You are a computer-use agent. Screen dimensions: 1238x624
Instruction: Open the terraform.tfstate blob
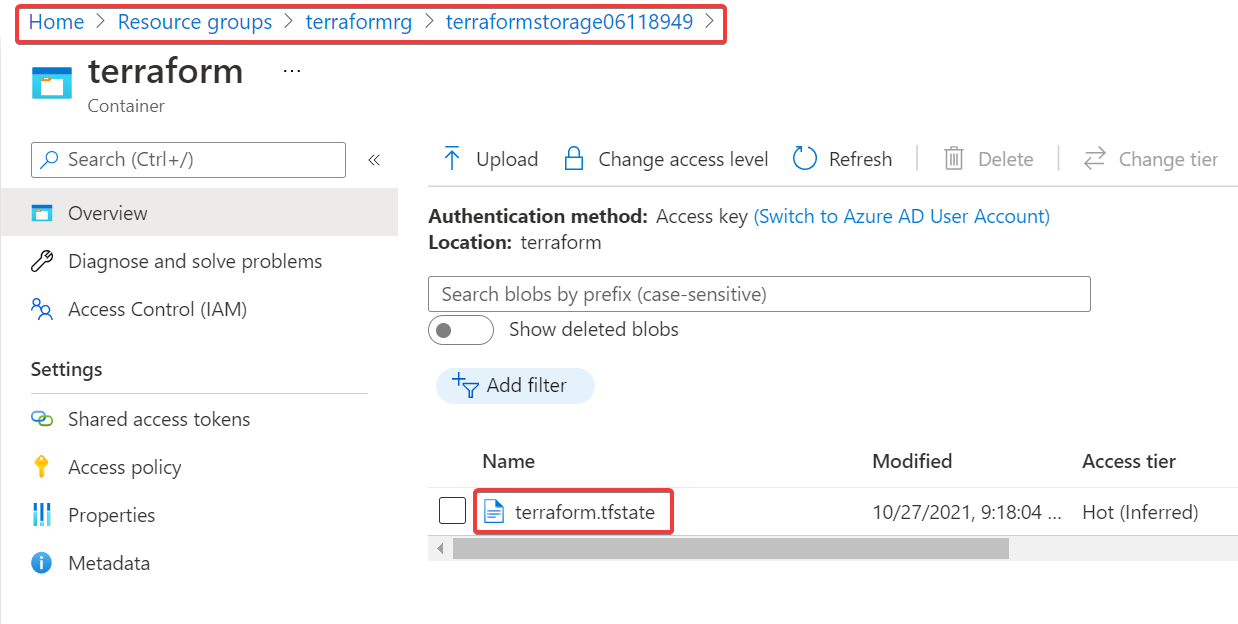tap(585, 513)
